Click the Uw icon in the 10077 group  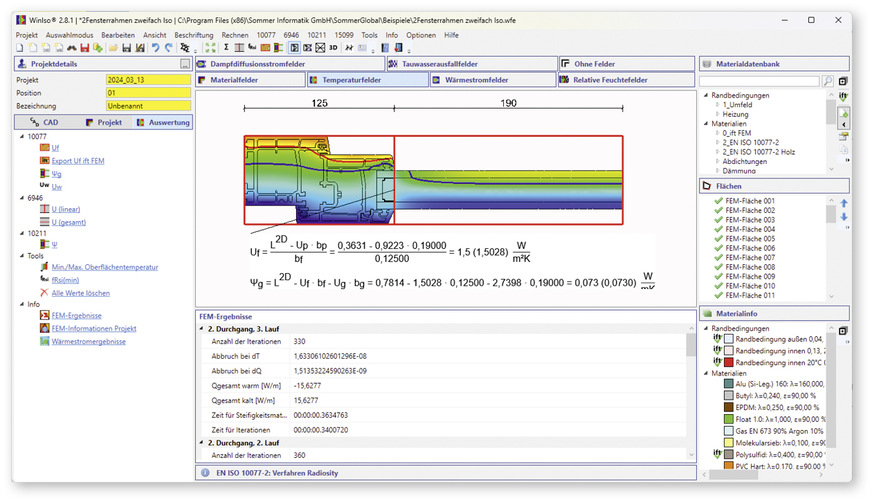click(44, 186)
